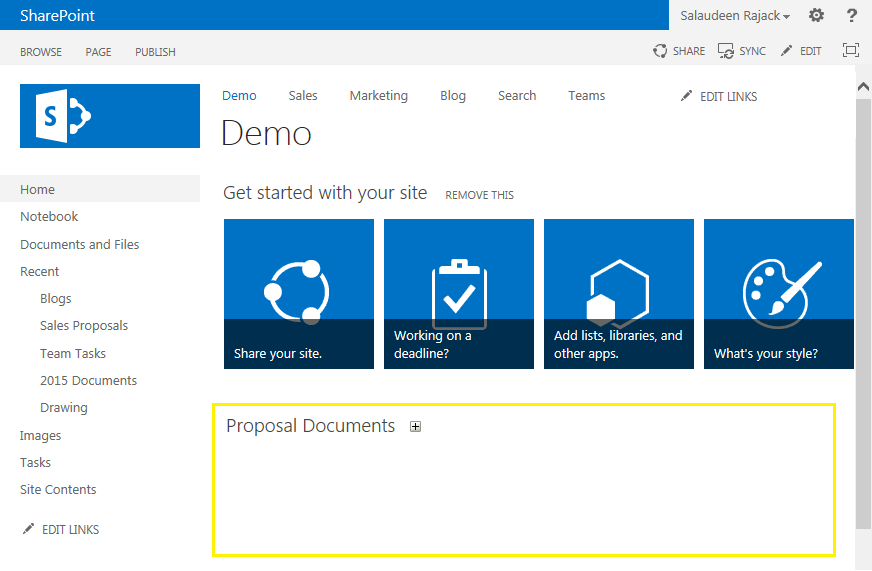Open Documents and Files link
Viewport: 872px width, 571px height.
tap(80, 245)
